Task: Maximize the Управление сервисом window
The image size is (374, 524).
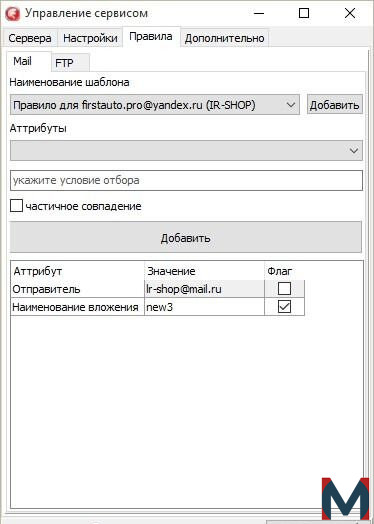Action: coord(303,13)
